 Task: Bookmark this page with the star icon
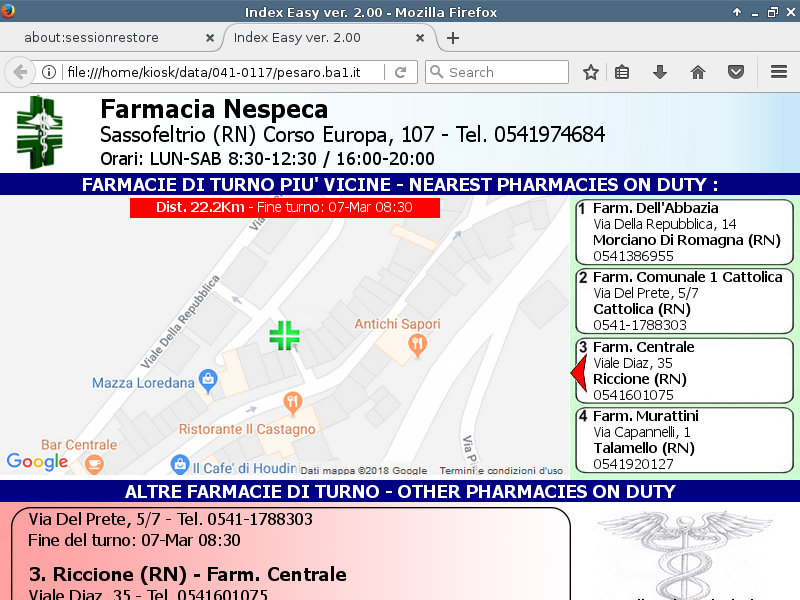591,72
